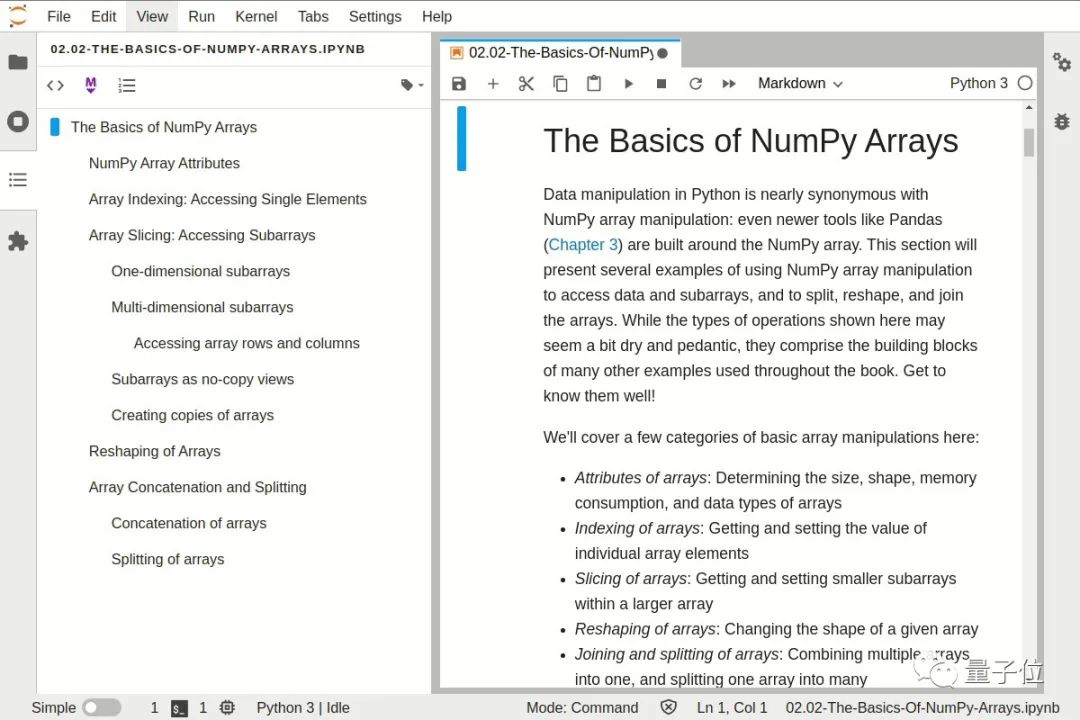Follow the Chapter 3 link

tap(583, 245)
